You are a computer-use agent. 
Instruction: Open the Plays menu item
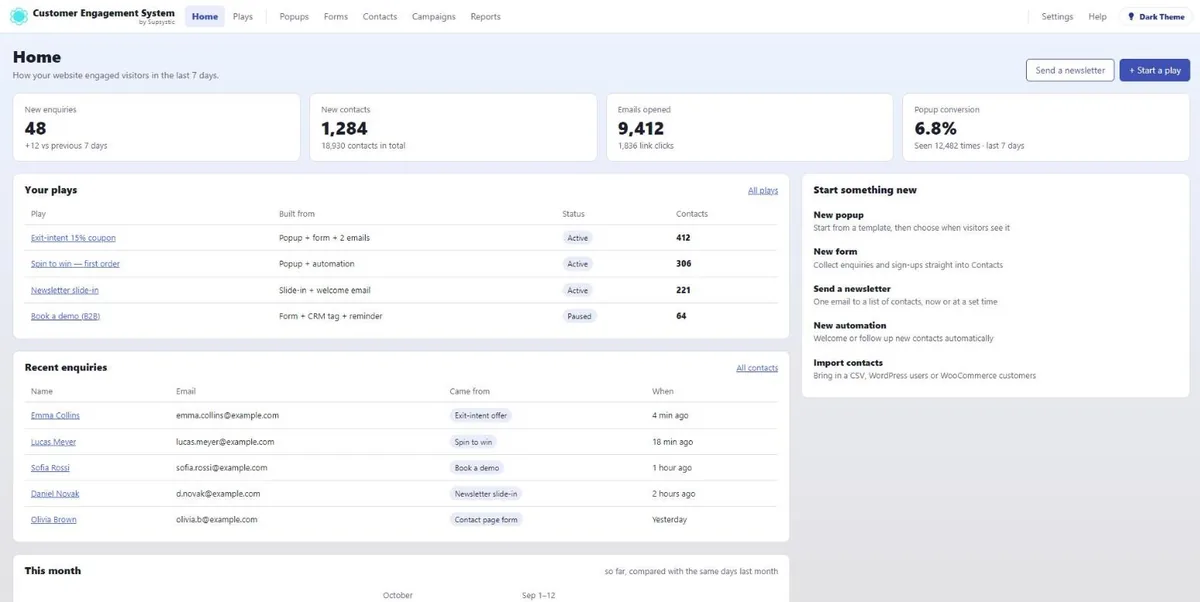(x=243, y=17)
